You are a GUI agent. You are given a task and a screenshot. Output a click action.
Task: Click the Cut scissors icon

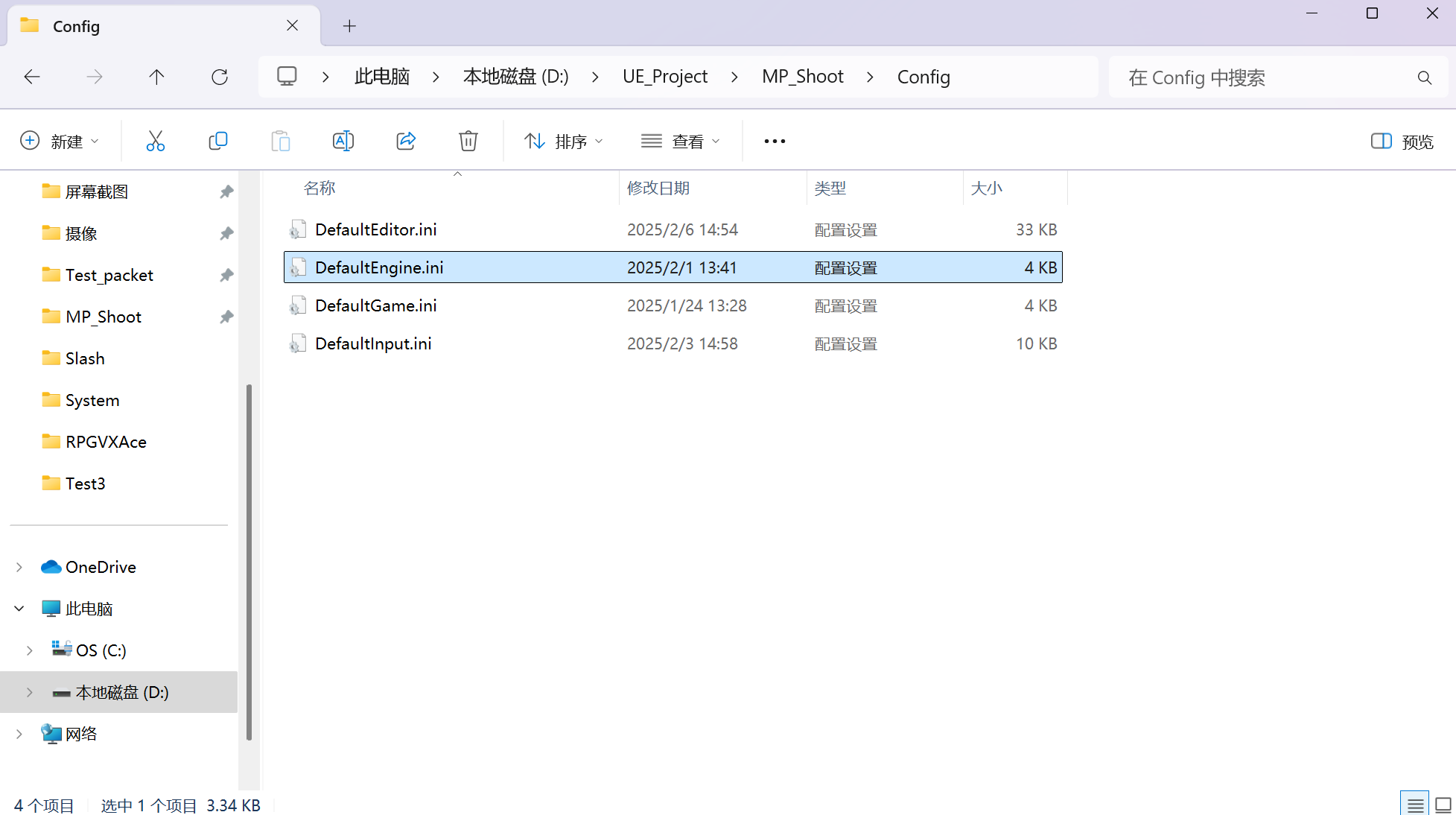156,141
